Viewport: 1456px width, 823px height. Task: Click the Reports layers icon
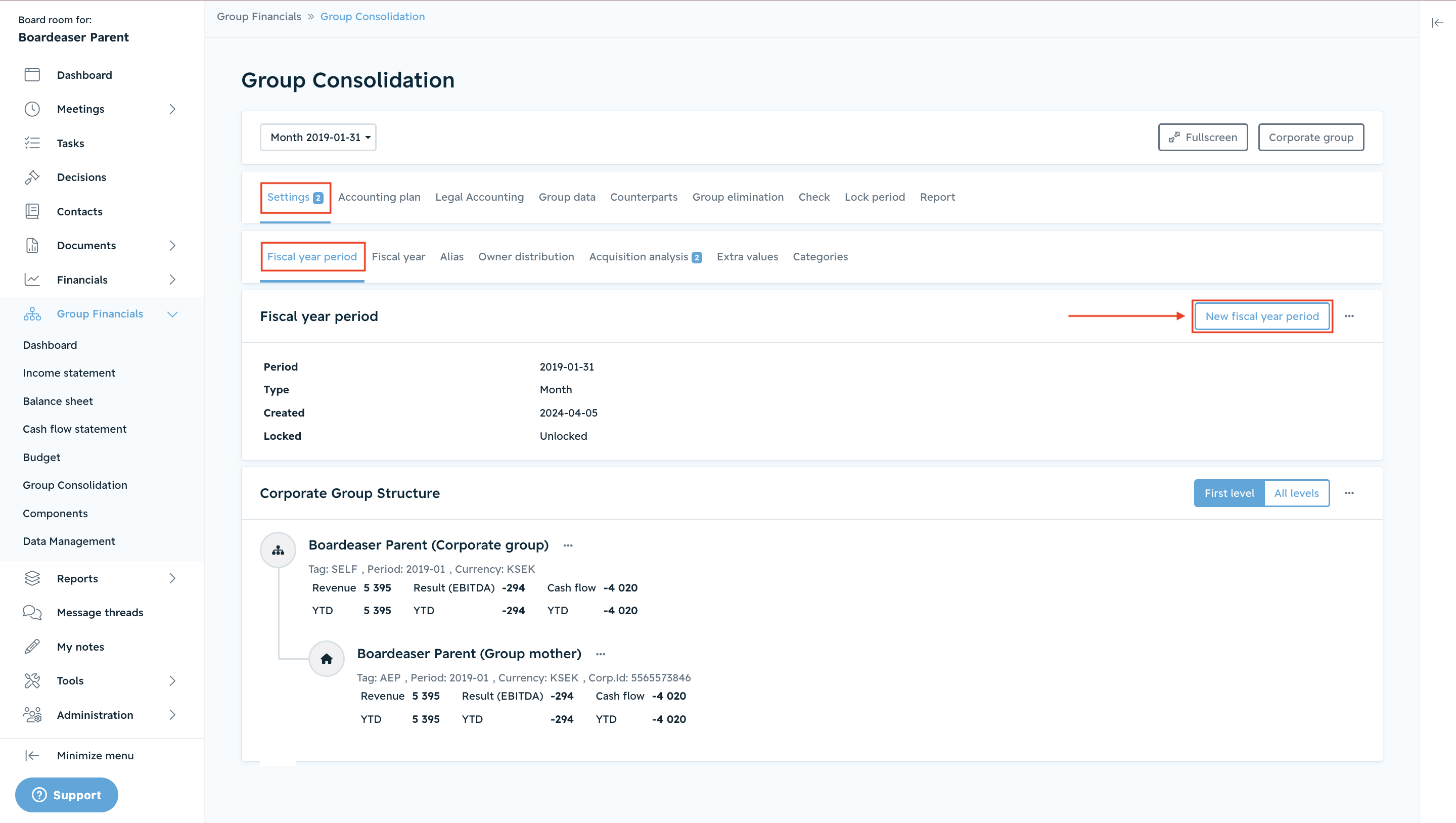coord(32,578)
